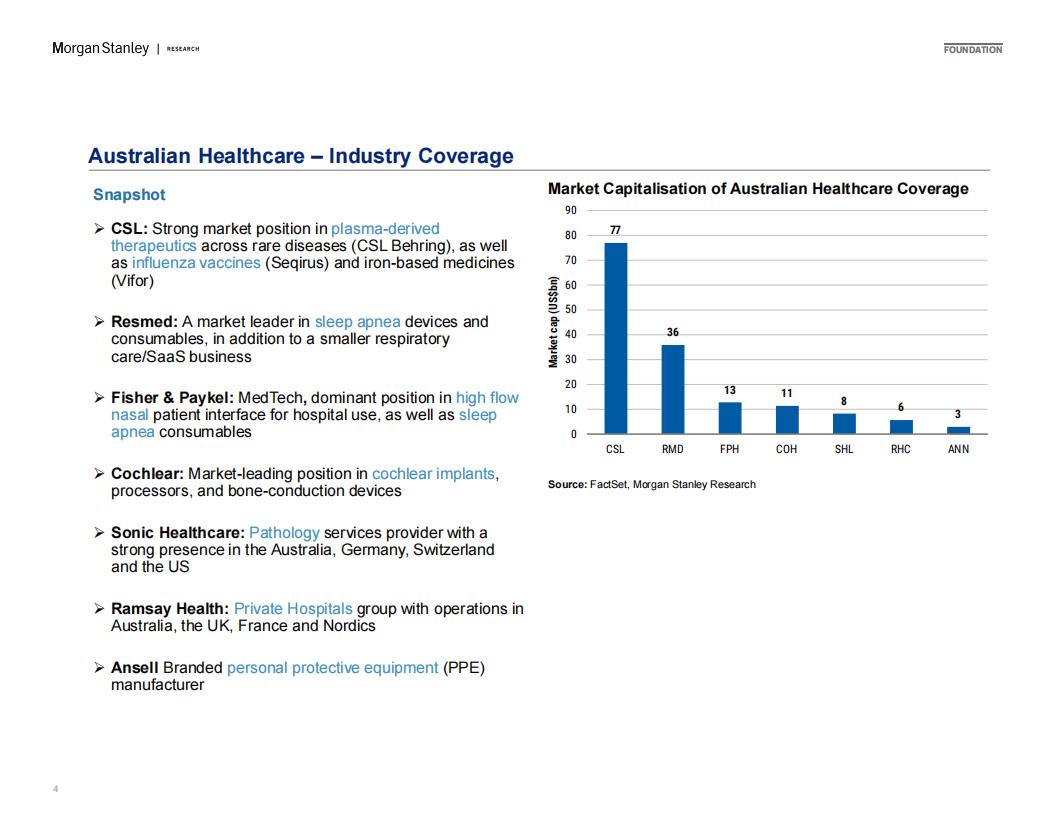Click the FPH bar in the chart

pos(730,418)
